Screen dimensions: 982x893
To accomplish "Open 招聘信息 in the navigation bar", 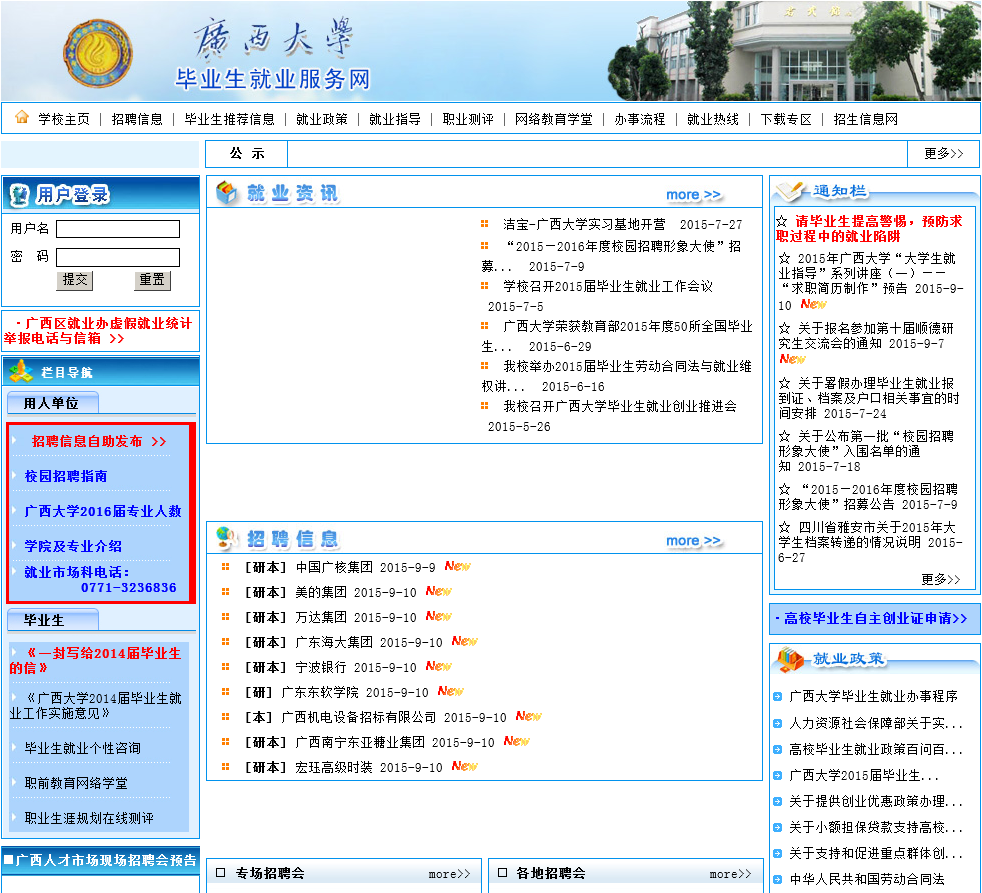I will 137,119.
